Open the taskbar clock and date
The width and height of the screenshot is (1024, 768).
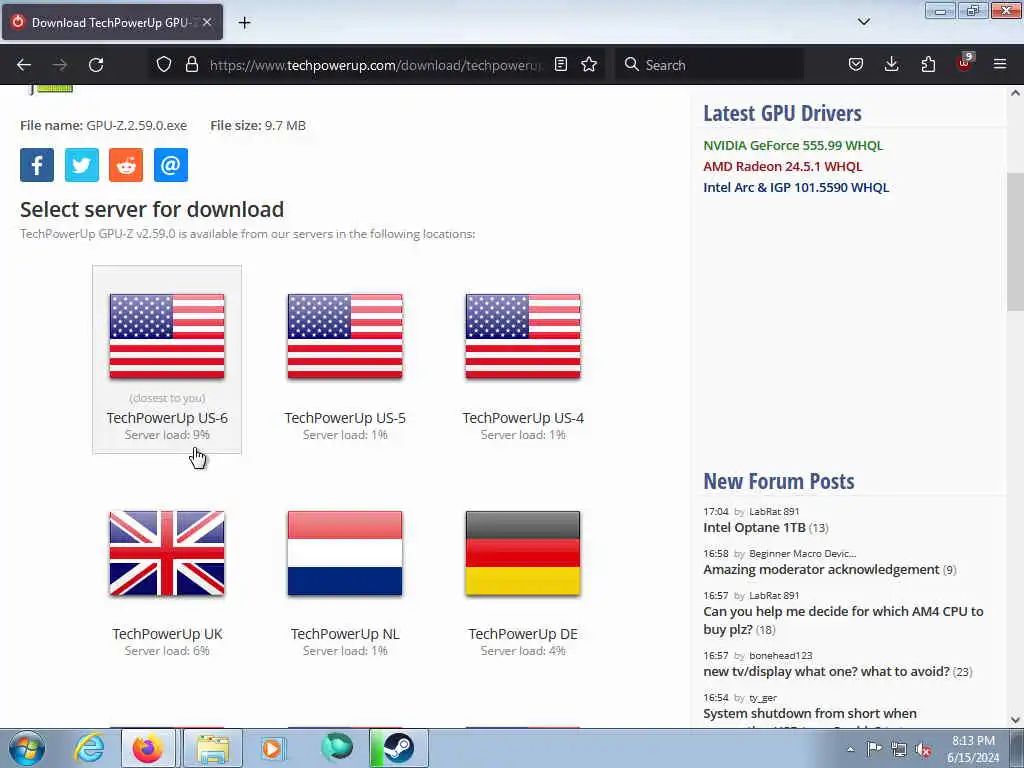(x=973, y=749)
